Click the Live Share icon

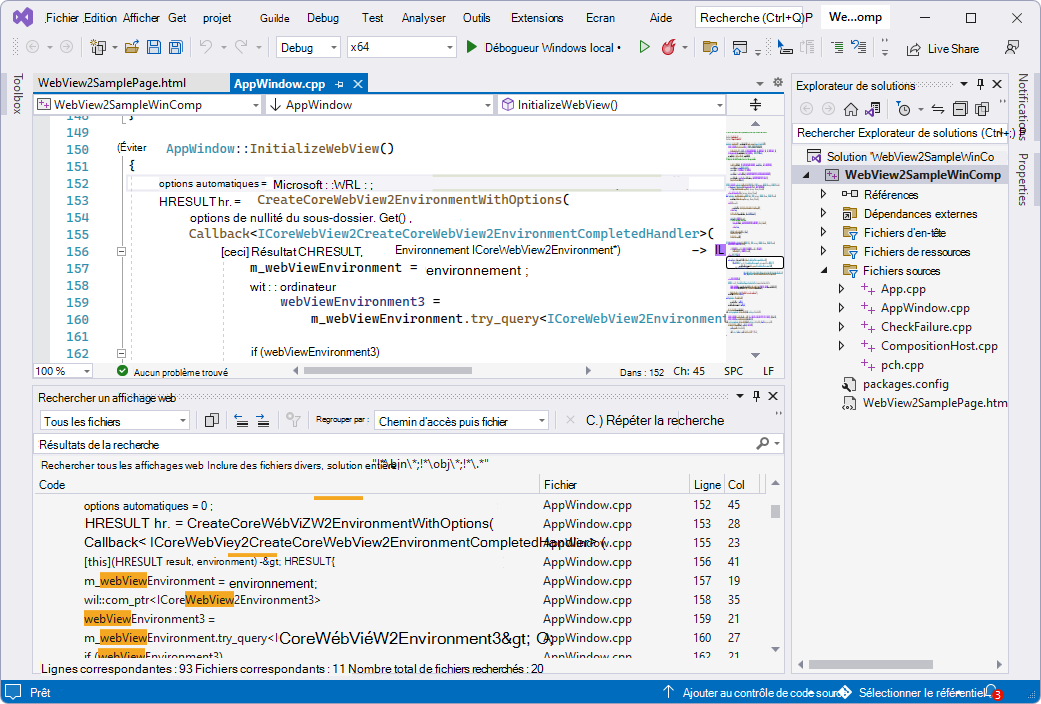click(915, 47)
